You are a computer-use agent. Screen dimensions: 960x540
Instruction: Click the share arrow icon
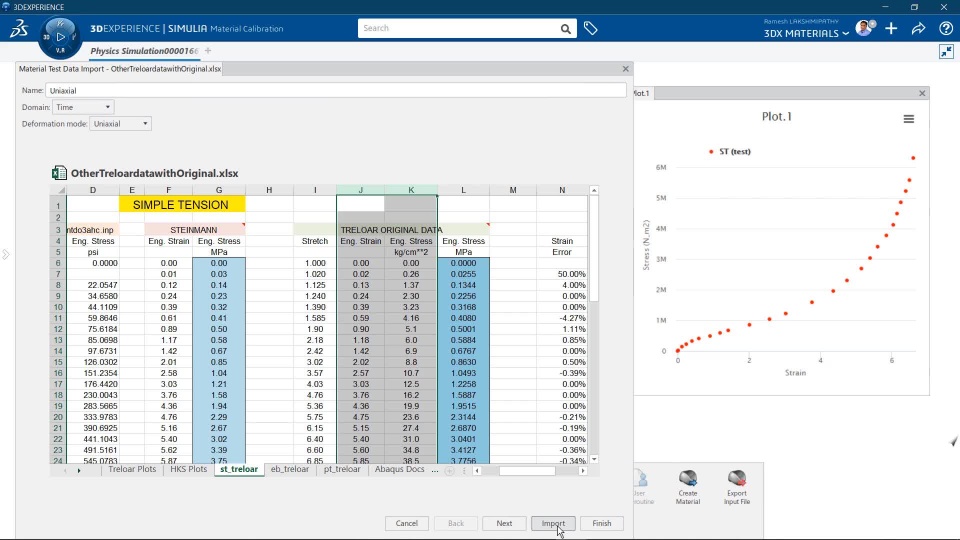coord(918,28)
